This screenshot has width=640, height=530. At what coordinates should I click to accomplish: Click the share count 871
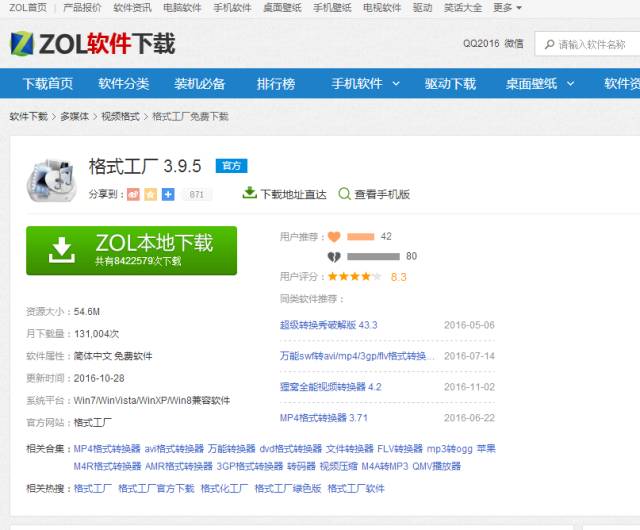(197, 194)
